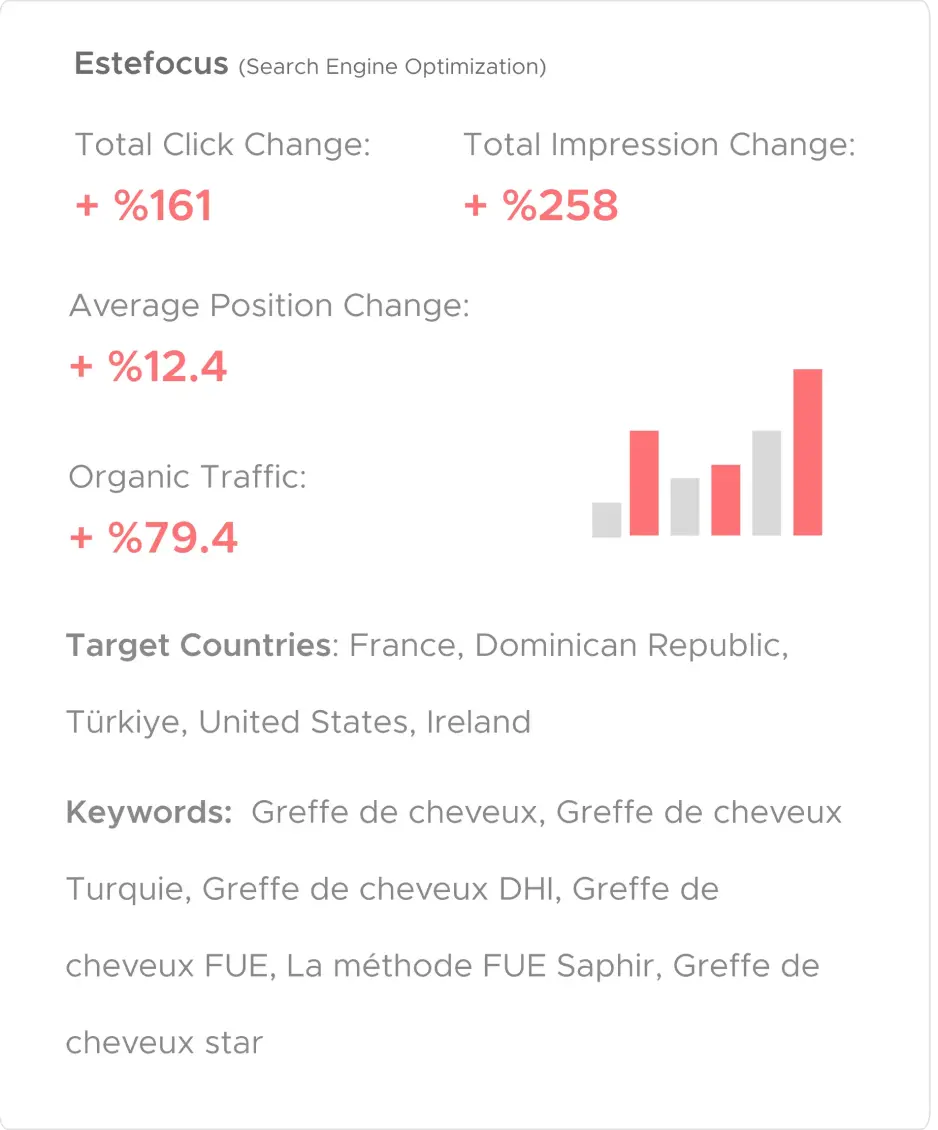Click the second bar from the left

(644, 482)
